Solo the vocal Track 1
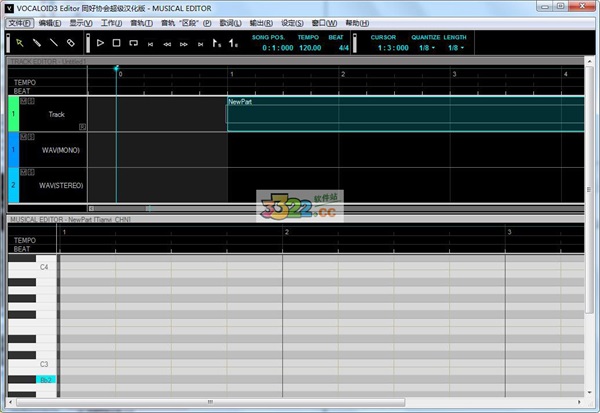This screenshot has height=413, width=600. (31, 101)
